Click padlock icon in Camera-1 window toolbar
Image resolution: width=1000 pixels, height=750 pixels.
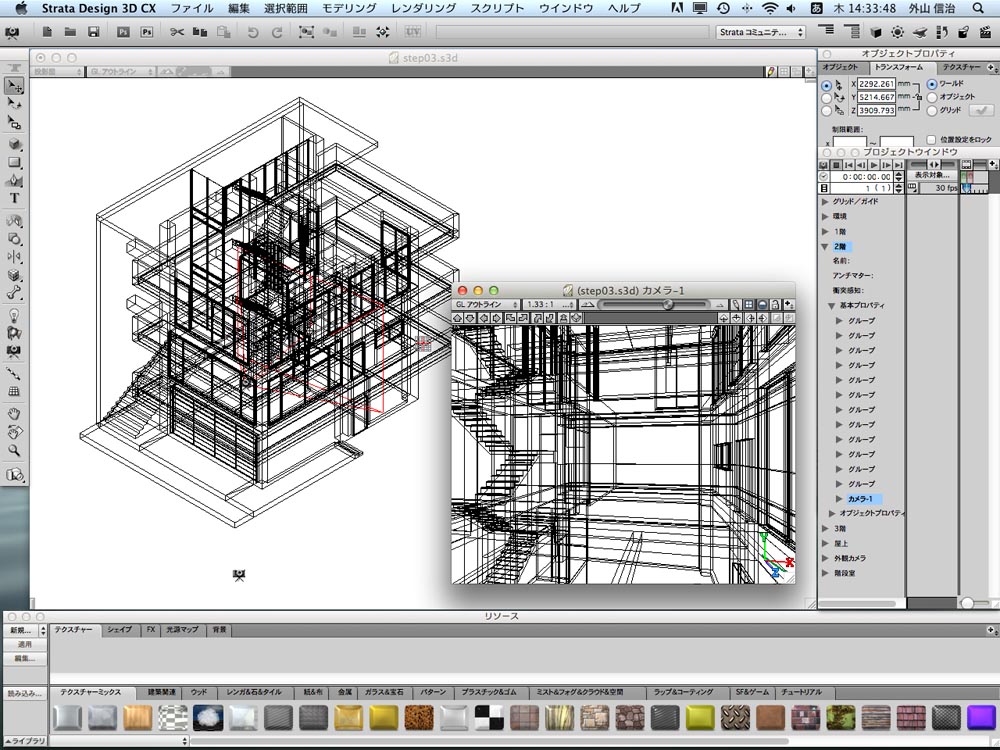[775, 305]
